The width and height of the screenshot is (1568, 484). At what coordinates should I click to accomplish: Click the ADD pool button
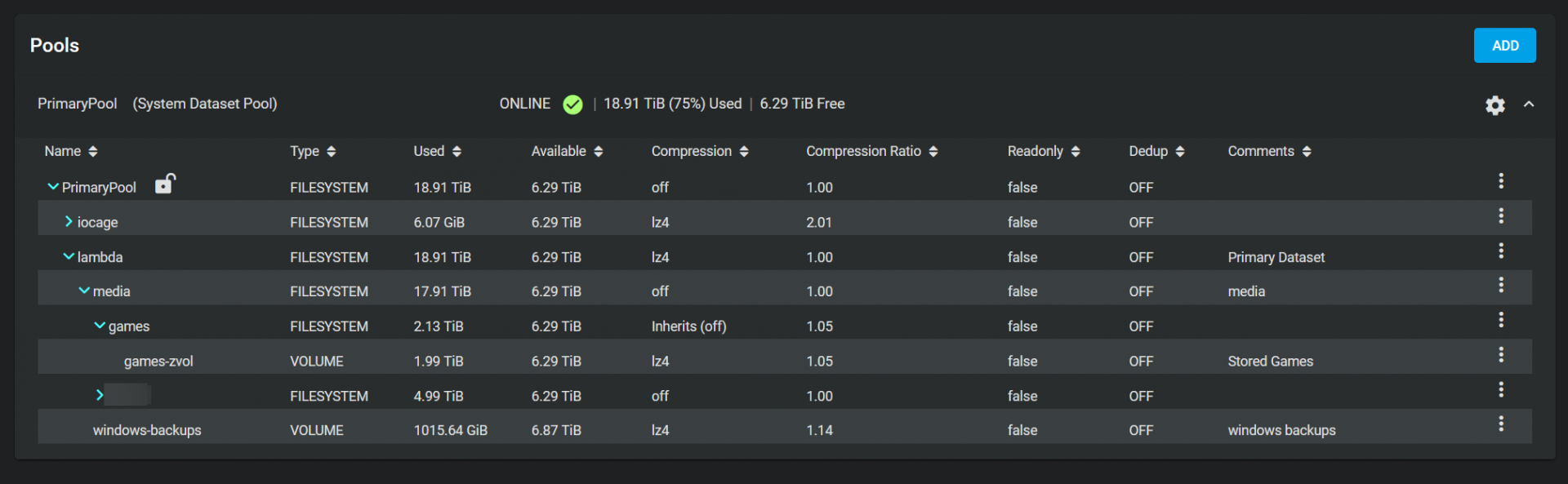click(x=1504, y=46)
